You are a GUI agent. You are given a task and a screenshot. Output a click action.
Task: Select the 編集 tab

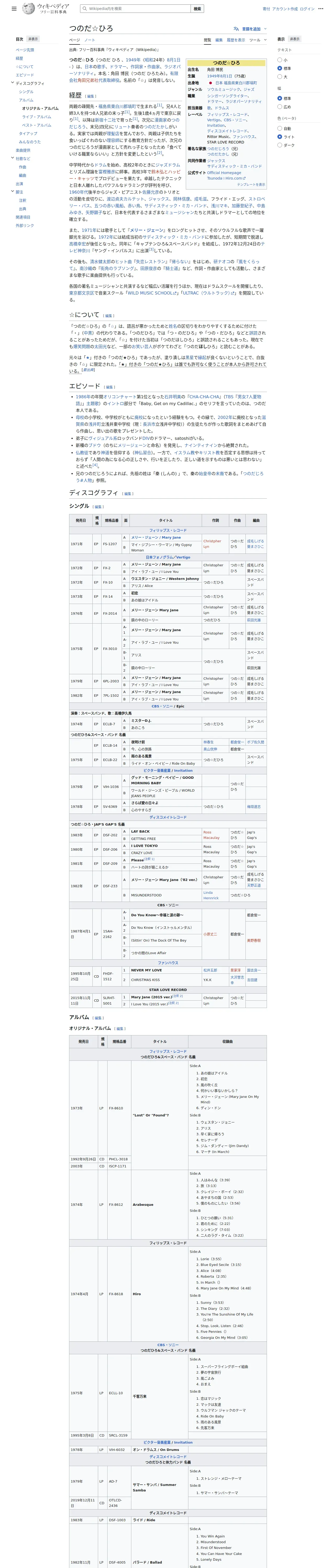coord(219,40)
